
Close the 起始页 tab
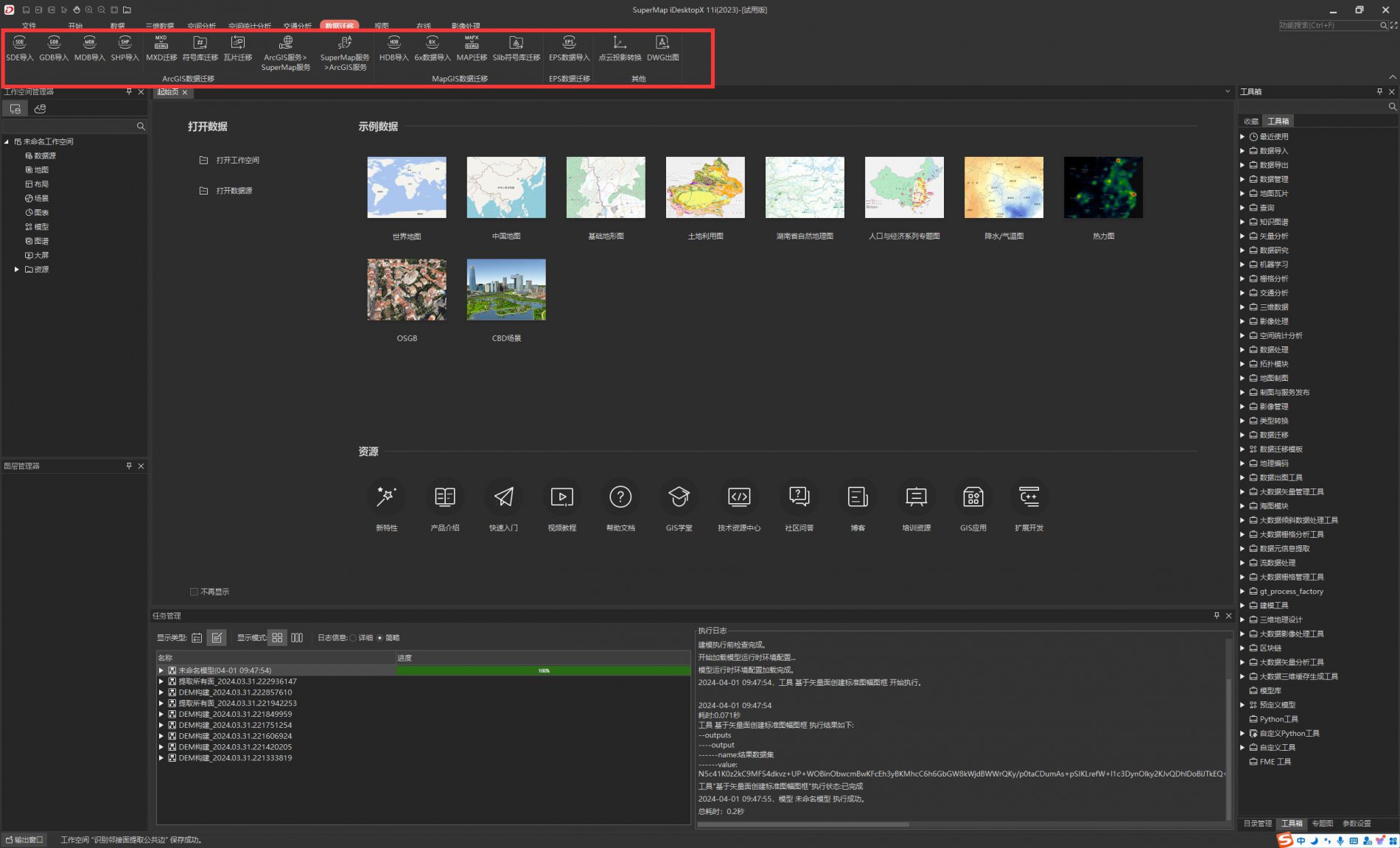(x=185, y=92)
